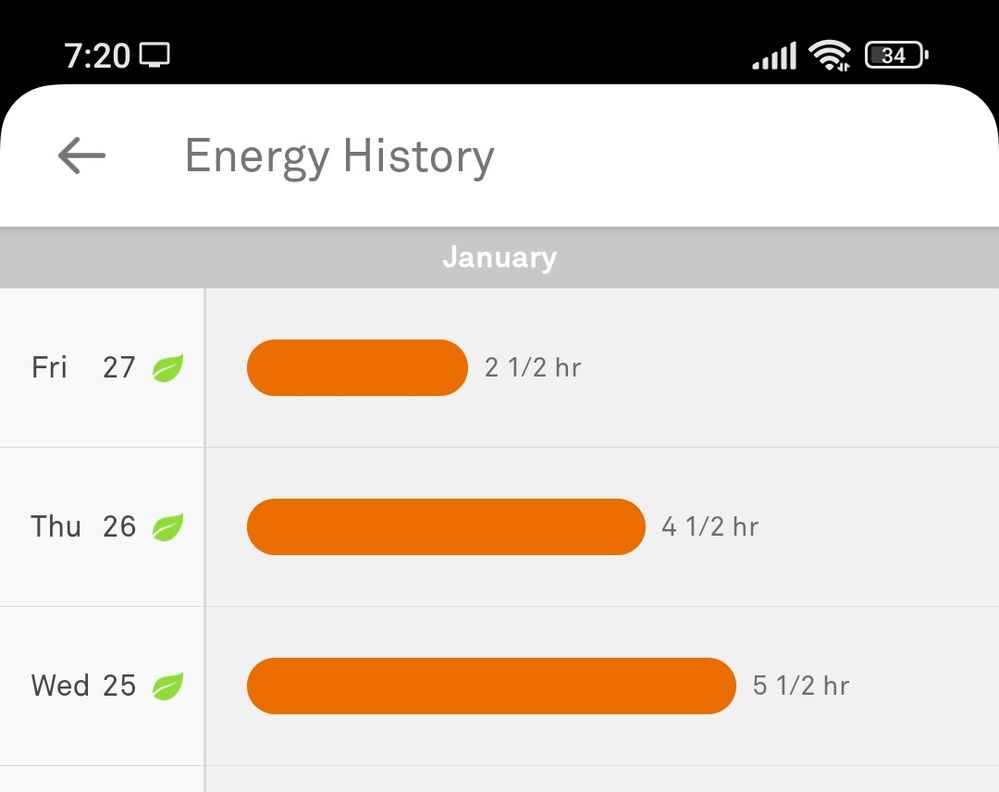This screenshot has height=792, width=999.
Task: Tap the green leaf on Fri 27
Action: 168,368
